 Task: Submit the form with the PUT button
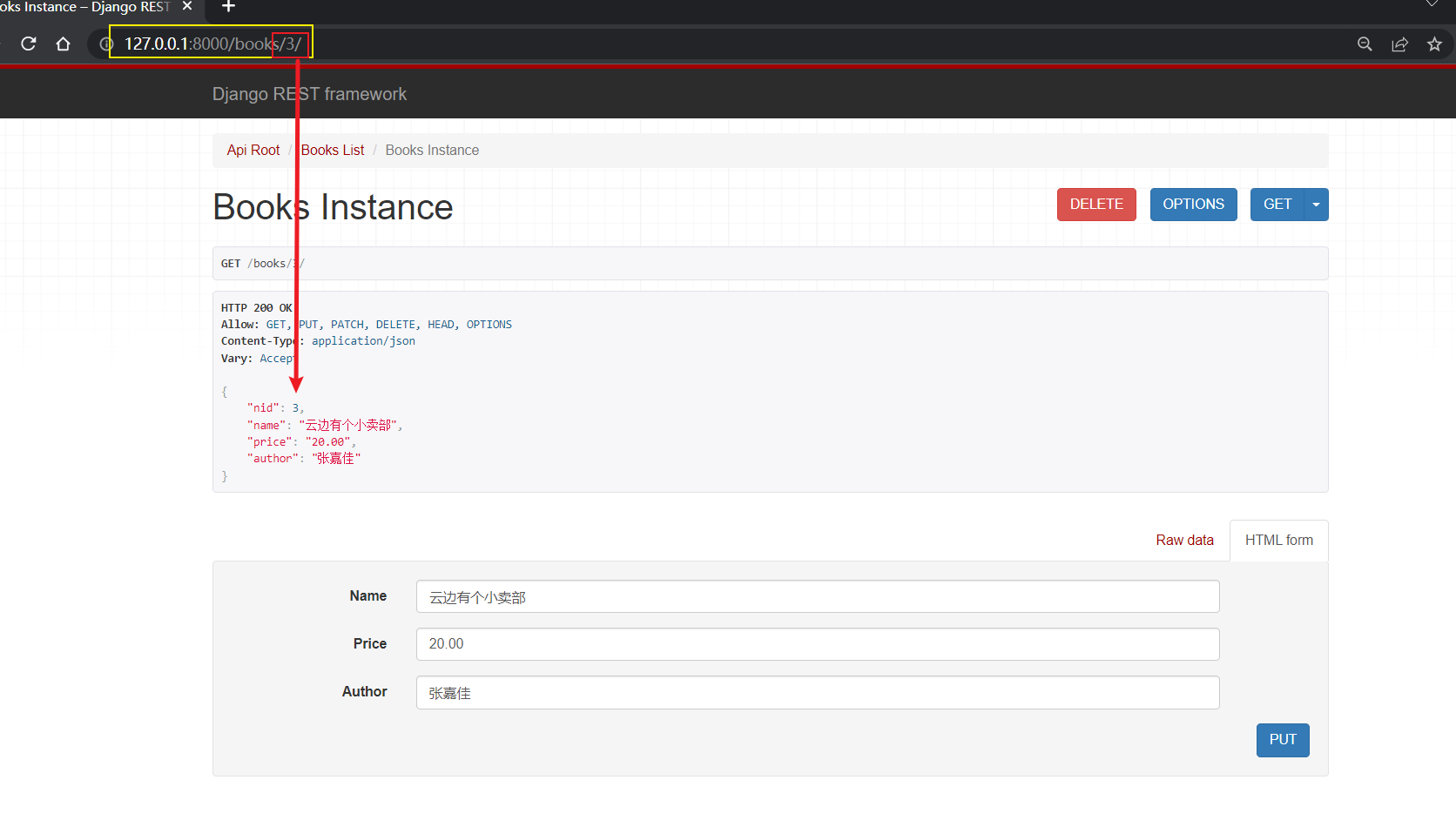click(x=1283, y=740)
